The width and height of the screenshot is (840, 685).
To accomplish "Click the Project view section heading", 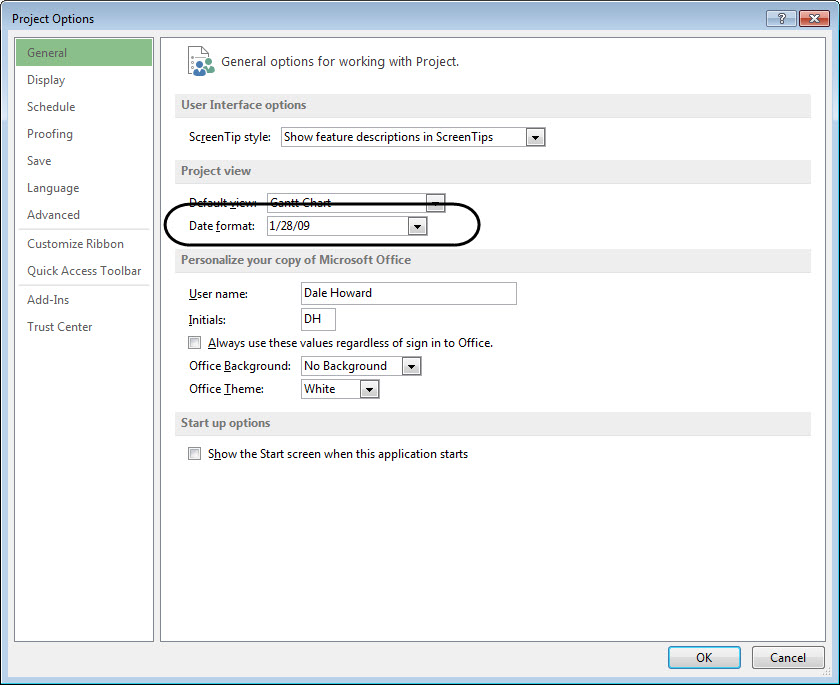I will coord(216,171).
